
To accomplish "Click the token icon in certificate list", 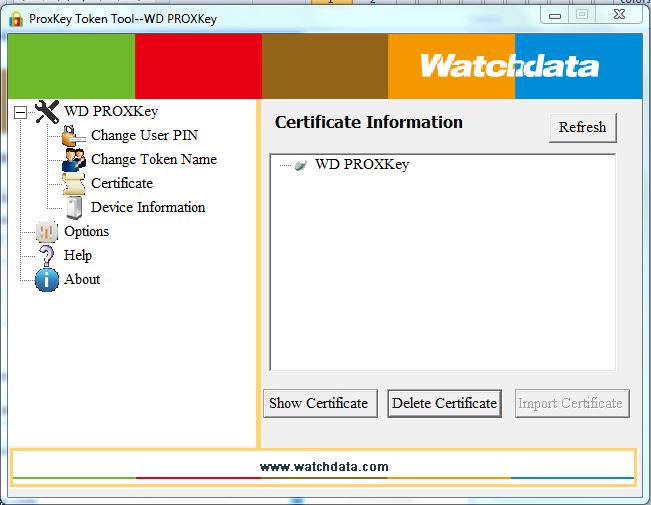I will pyautogui.click(x=301, y=165).
